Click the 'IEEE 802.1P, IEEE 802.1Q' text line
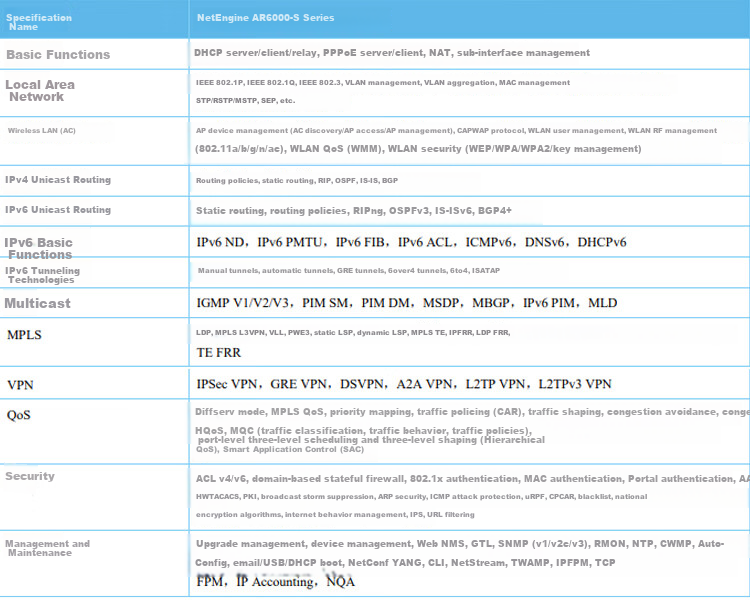This screenshot has height=610, width=750. coord(383,82)
